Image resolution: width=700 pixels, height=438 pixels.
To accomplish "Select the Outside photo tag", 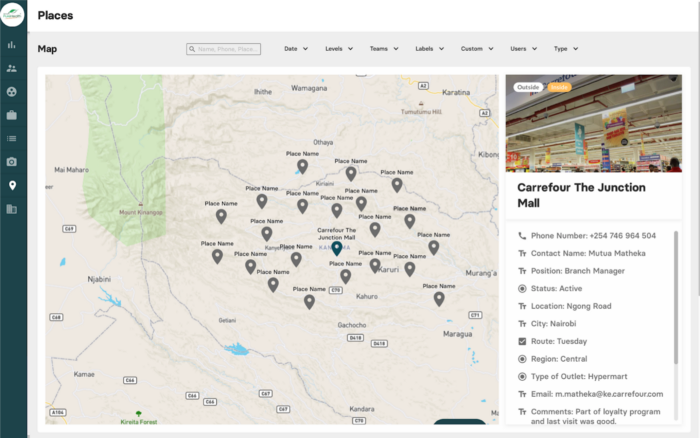I will [528, 87].
